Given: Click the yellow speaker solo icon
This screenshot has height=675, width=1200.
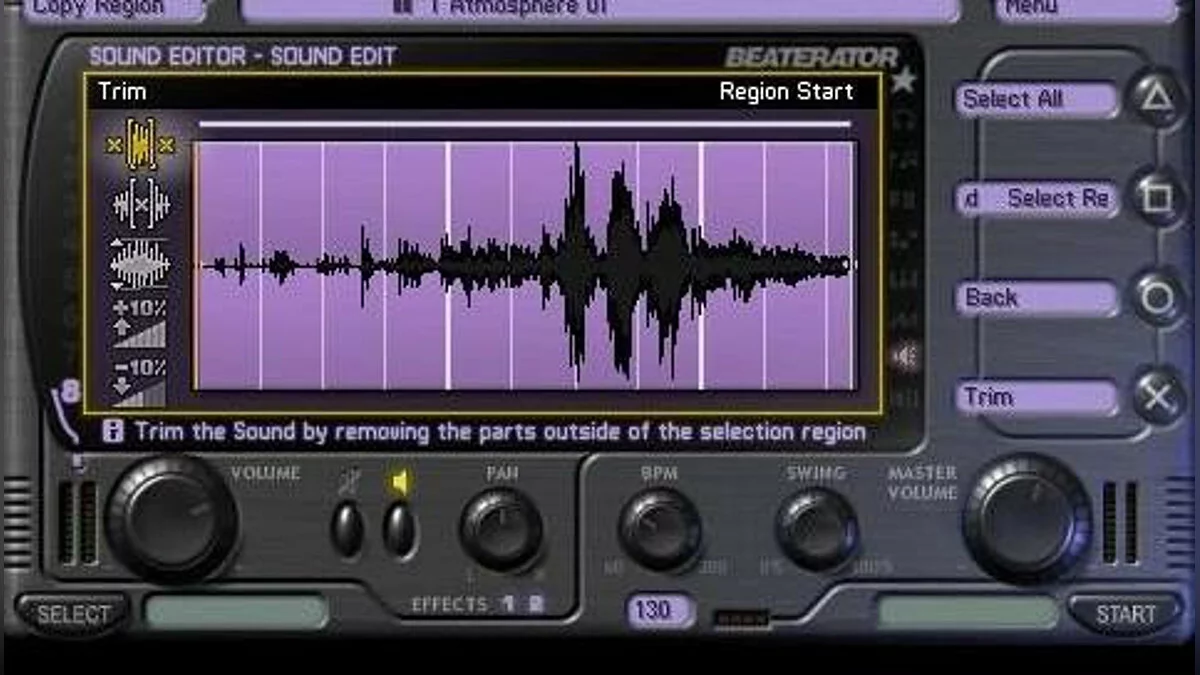Looking at the screenshot, I should click(x=400, y=483).
